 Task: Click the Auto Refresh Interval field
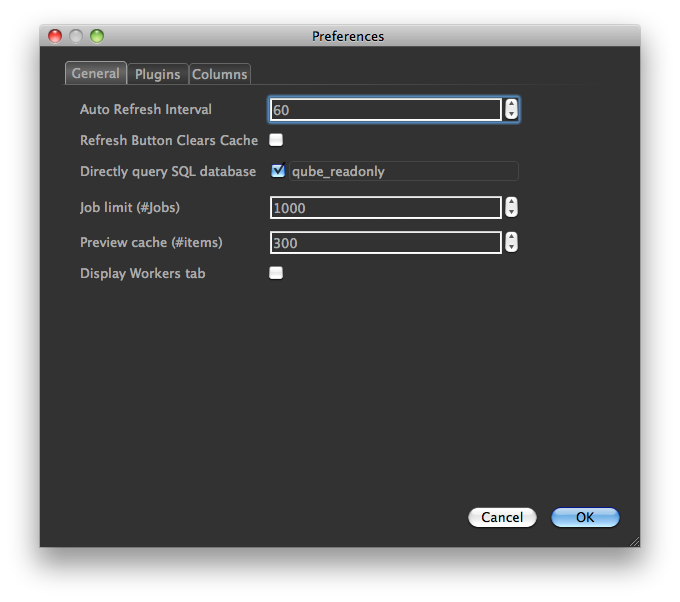(x=385, y=110)
